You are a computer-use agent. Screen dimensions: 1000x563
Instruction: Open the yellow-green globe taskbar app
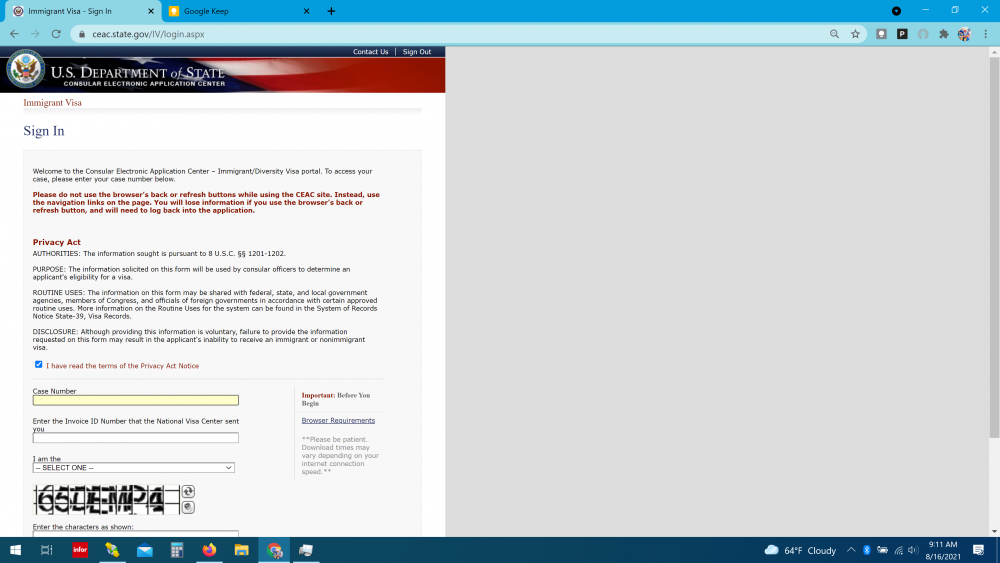[x=112, y=550]
